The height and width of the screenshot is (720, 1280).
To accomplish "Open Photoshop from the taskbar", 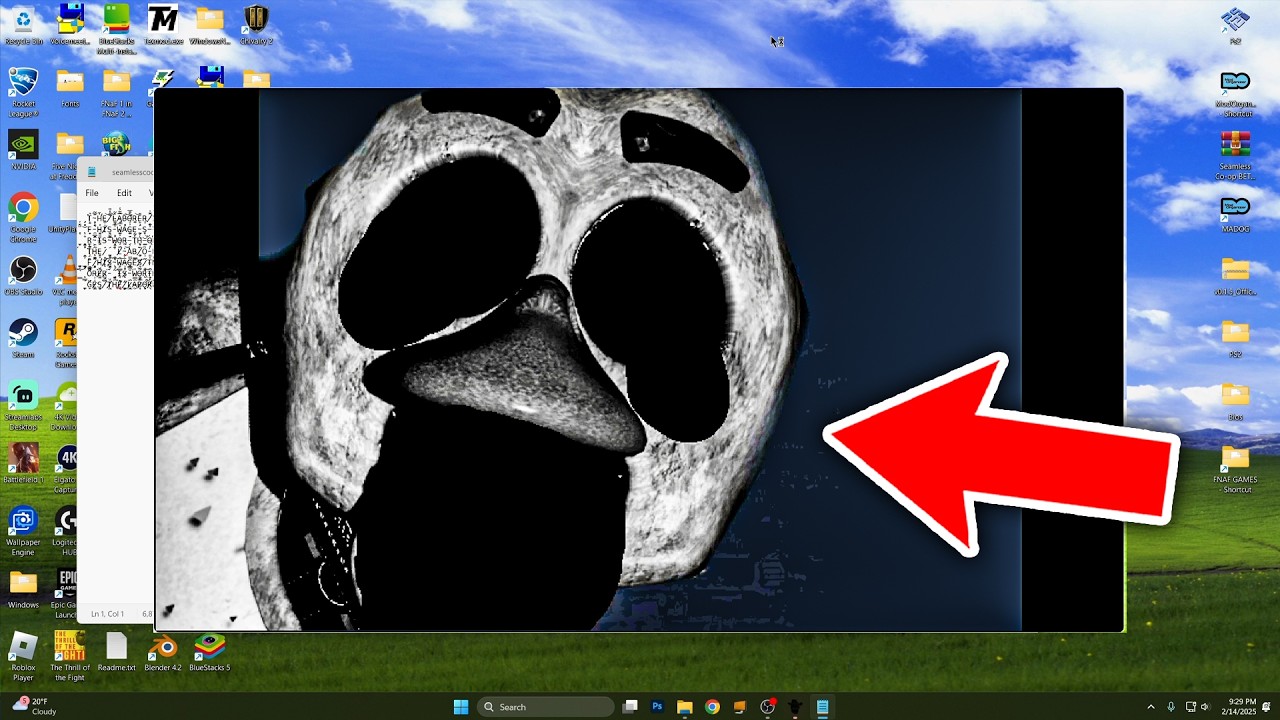I will (657, 707).
